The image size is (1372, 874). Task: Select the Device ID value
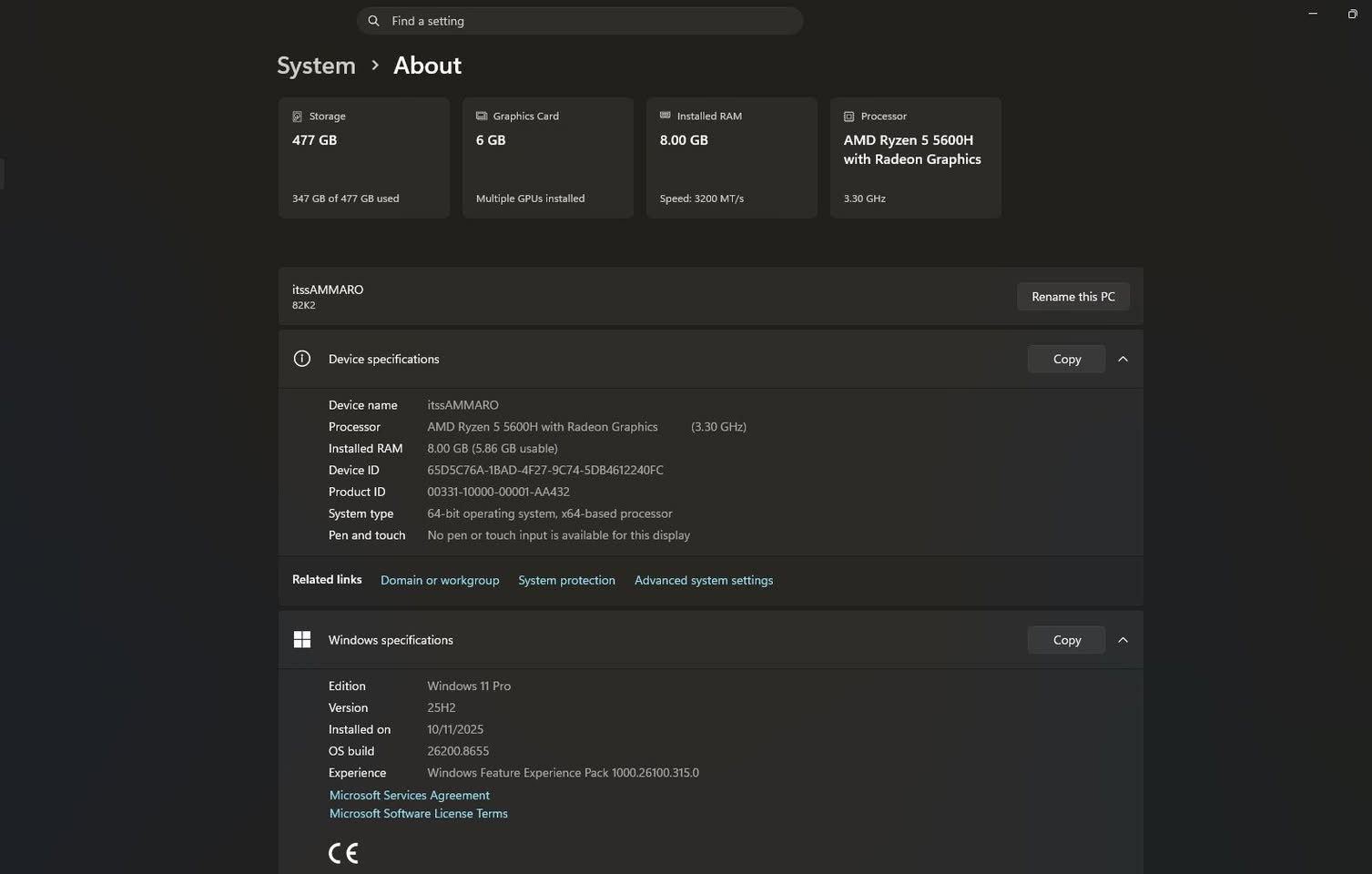pos(545,471)
